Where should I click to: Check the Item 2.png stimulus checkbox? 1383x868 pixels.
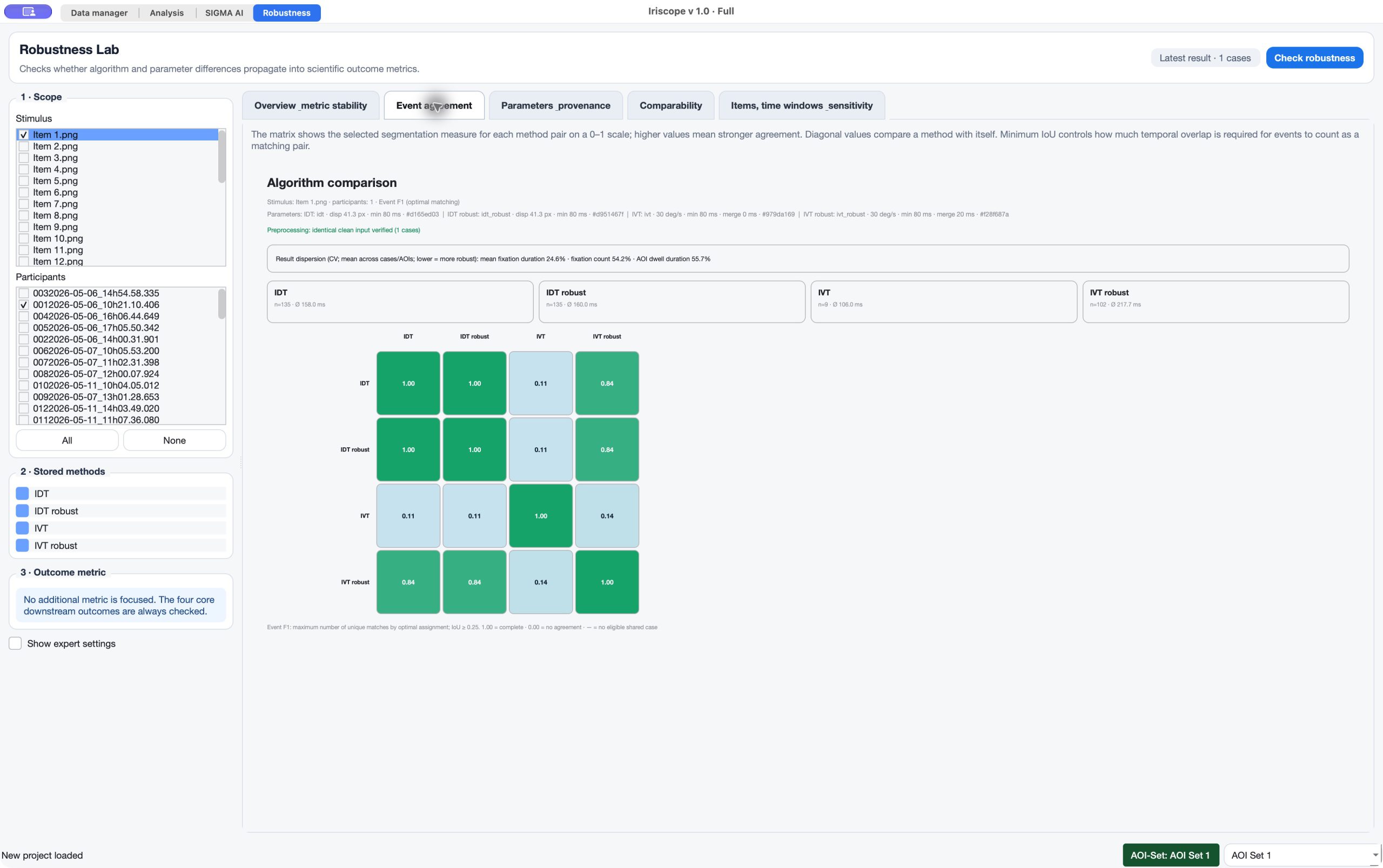(x=24, y=146)
